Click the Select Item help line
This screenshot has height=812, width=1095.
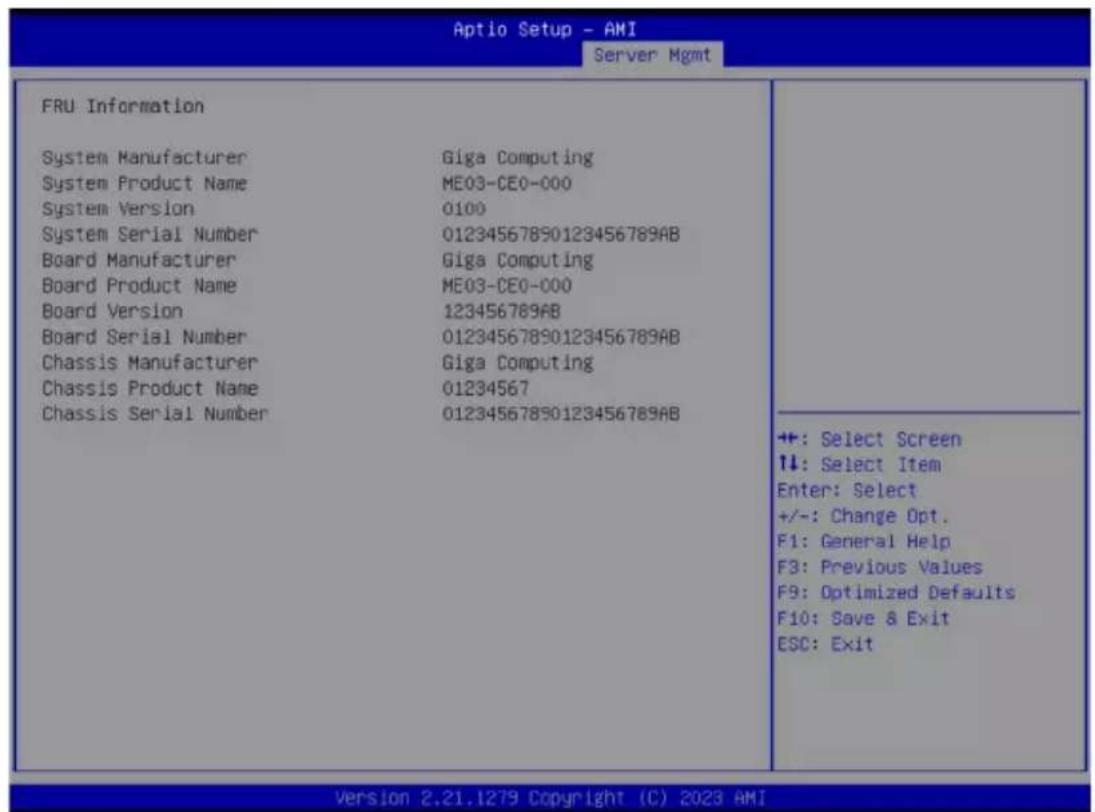[x=859, y=465]
